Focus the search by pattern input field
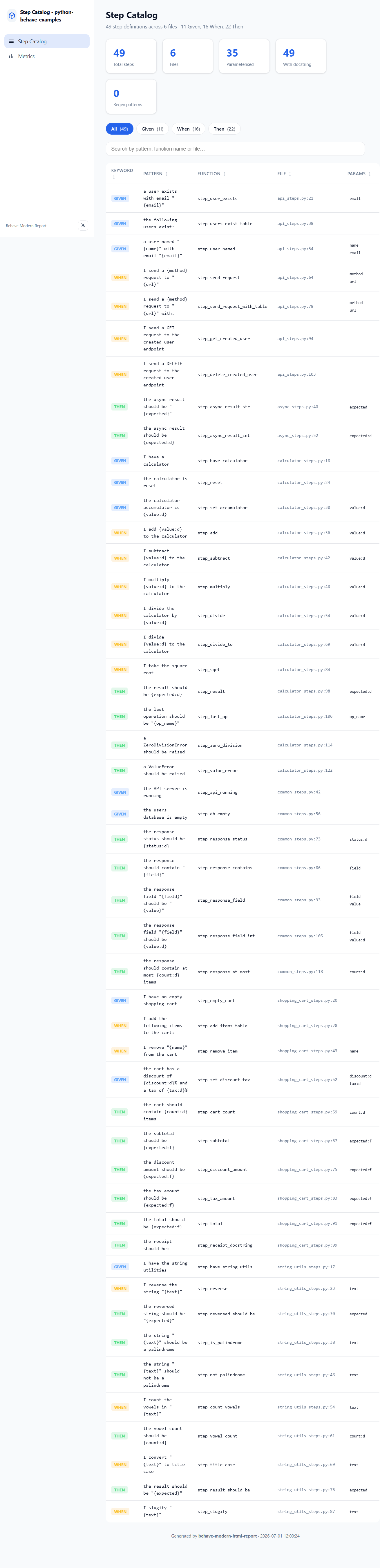The width and height of the screenshot is (380, 1568). pos(235,149)
